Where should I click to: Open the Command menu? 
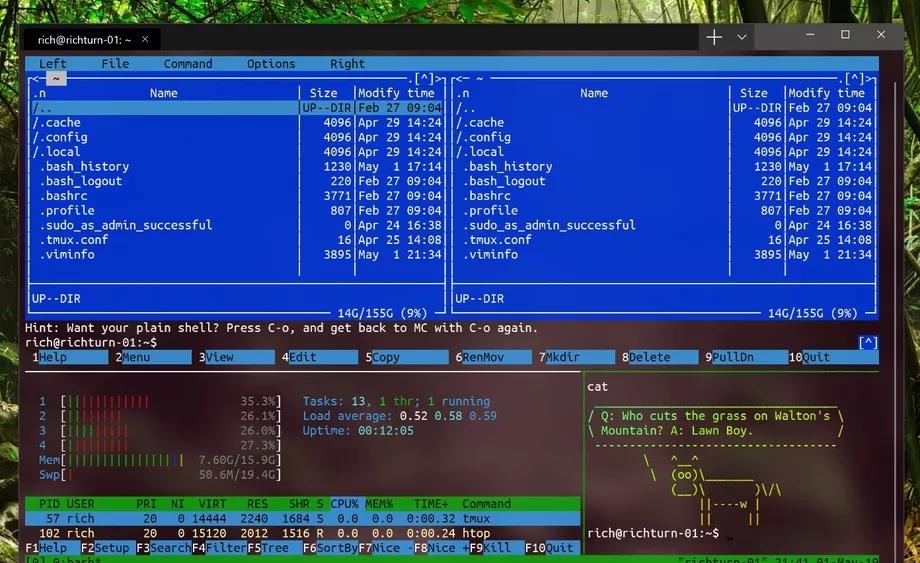pyautogui.click(x=188, y=63)
